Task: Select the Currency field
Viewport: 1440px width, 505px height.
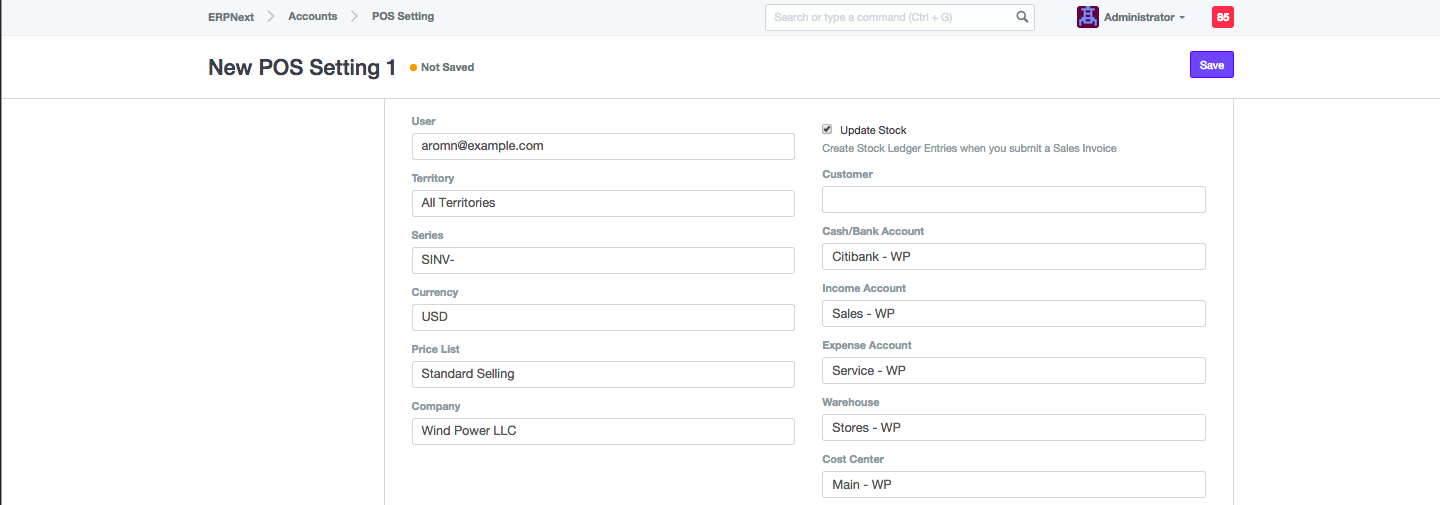Action: (603, 317)
